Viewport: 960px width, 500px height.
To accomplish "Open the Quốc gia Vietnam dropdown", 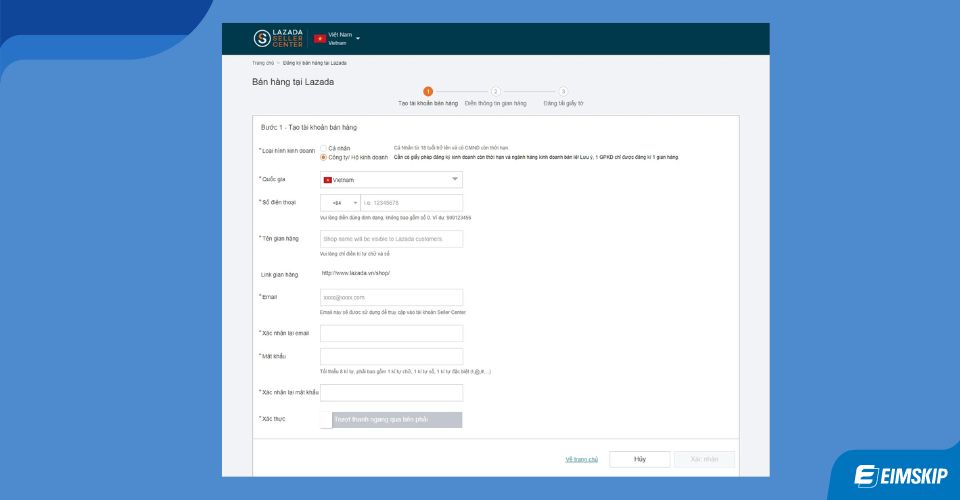I will point(391,179).
